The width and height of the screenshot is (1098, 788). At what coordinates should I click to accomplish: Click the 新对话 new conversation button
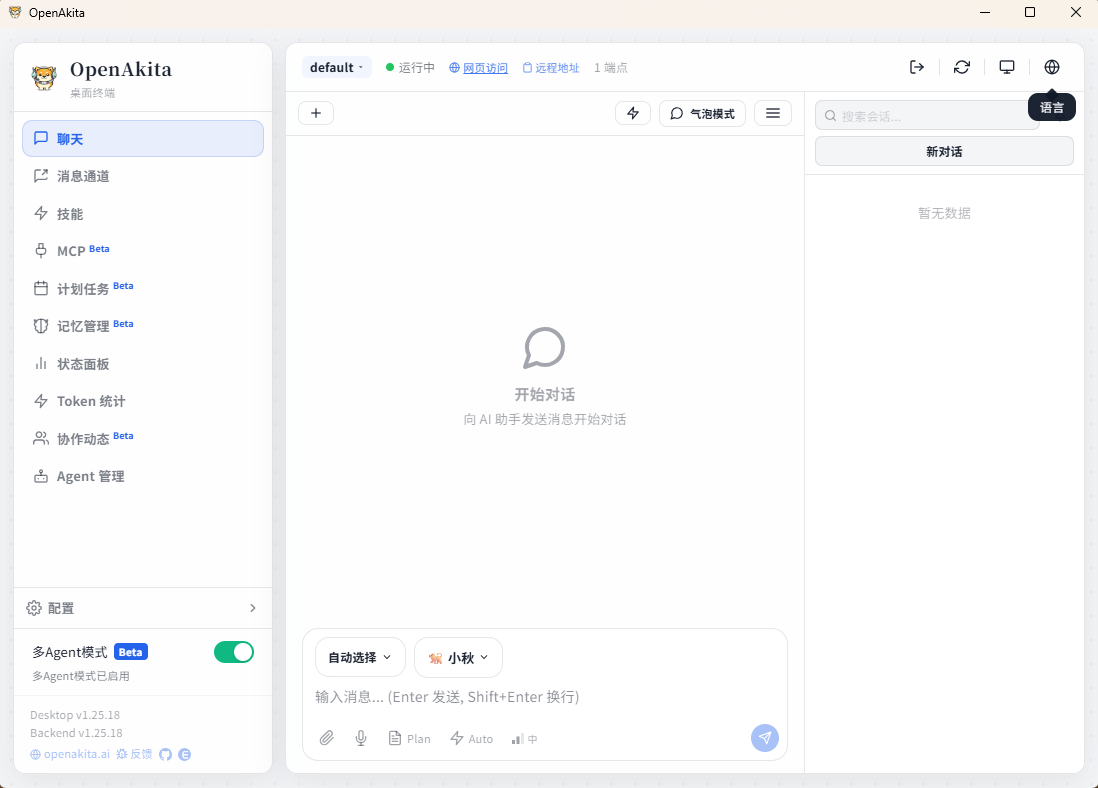point(944,151)
